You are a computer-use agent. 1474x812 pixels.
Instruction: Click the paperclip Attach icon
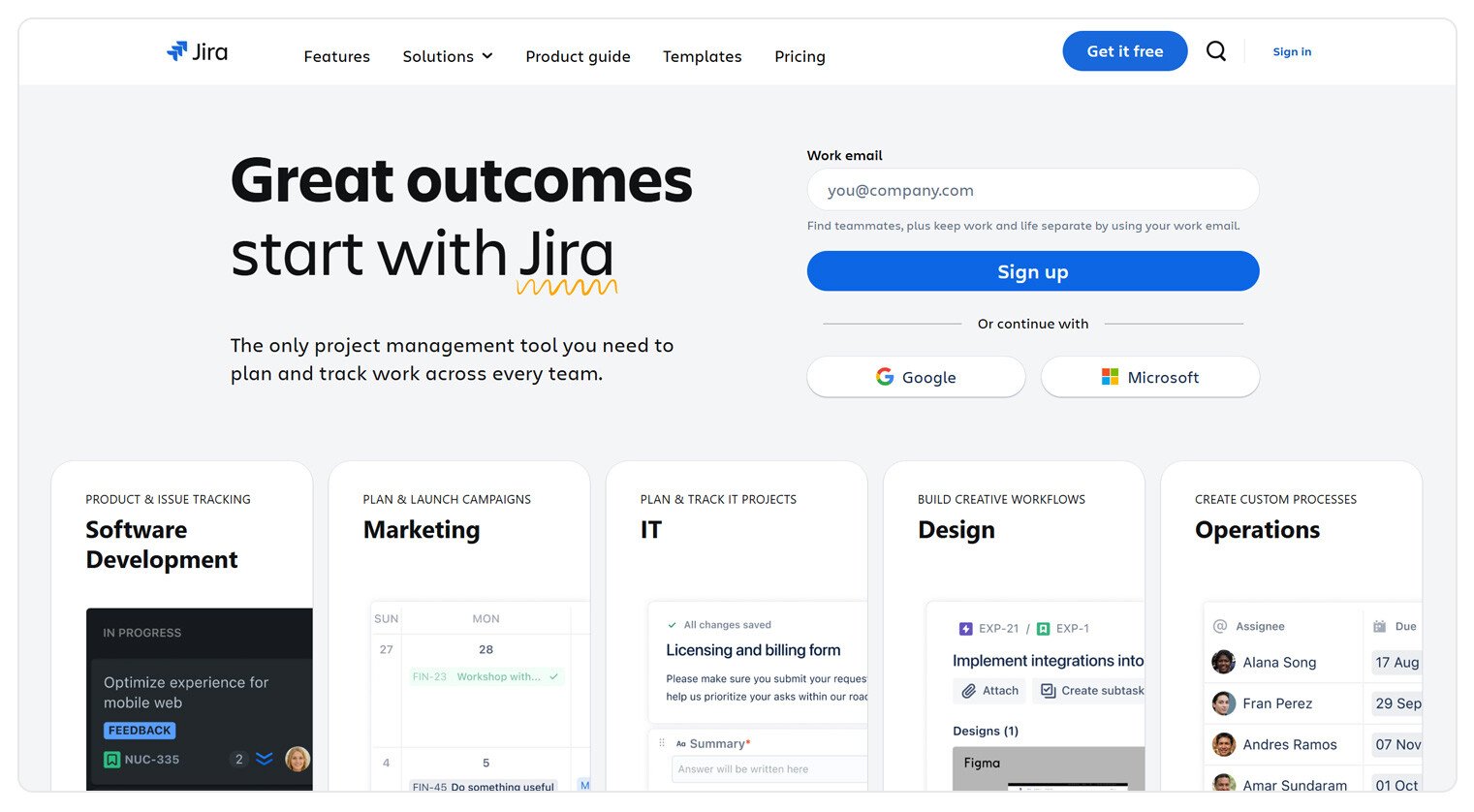pyautogui.click(x=968, y=691)
